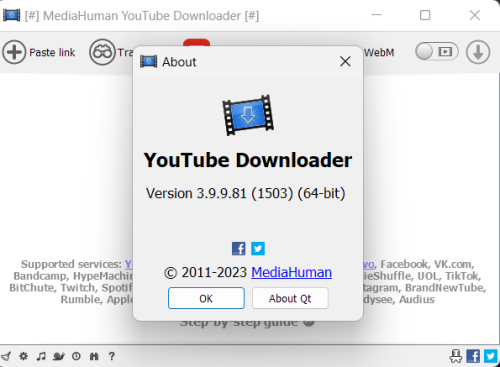Click the binoculars icon in the status bar
500x367 pixels.
94,356
